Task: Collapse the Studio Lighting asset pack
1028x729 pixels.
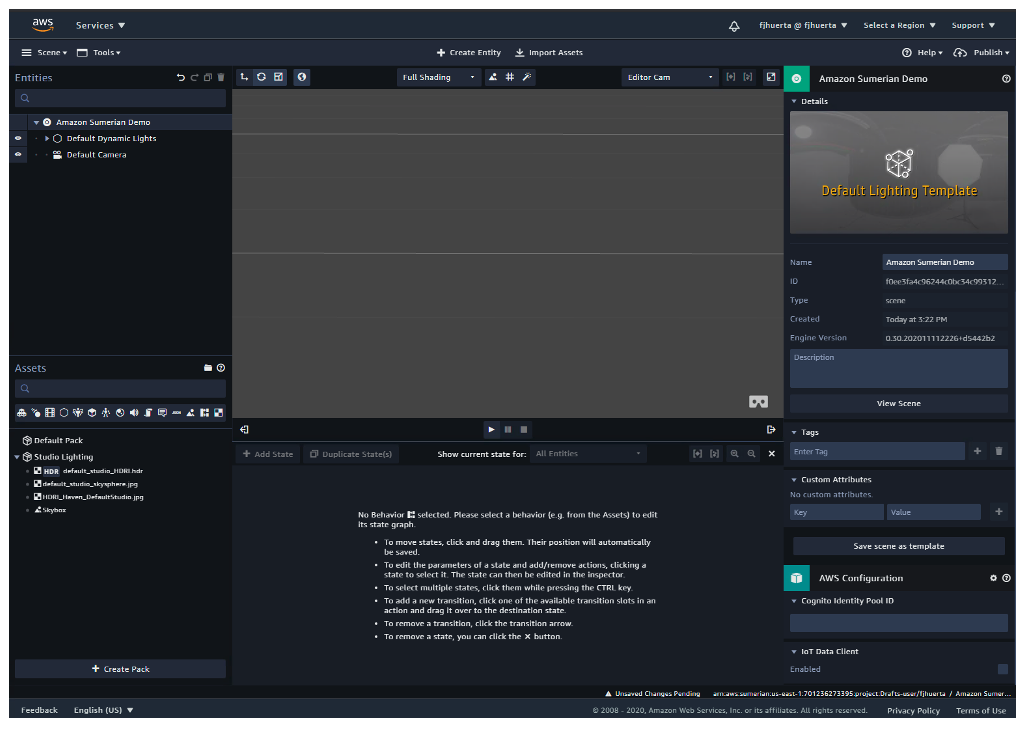Action: coord(17,457)
